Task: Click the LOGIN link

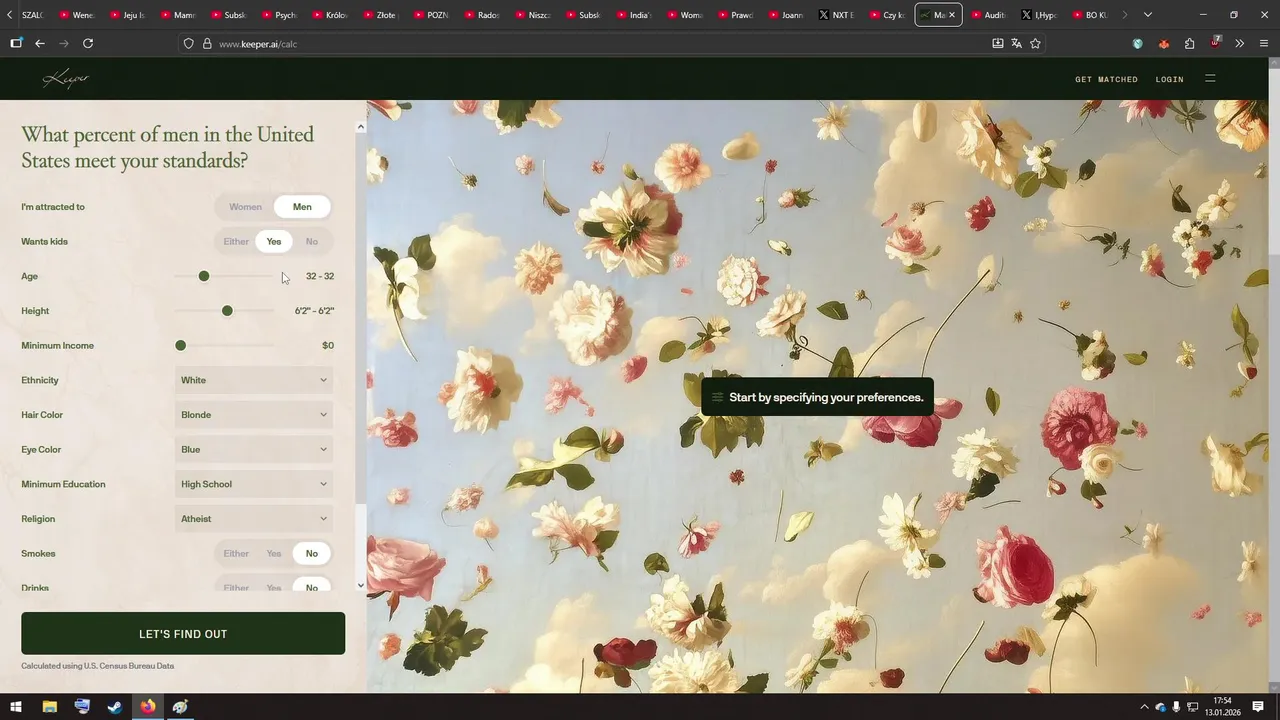Action: (1169, 79)
